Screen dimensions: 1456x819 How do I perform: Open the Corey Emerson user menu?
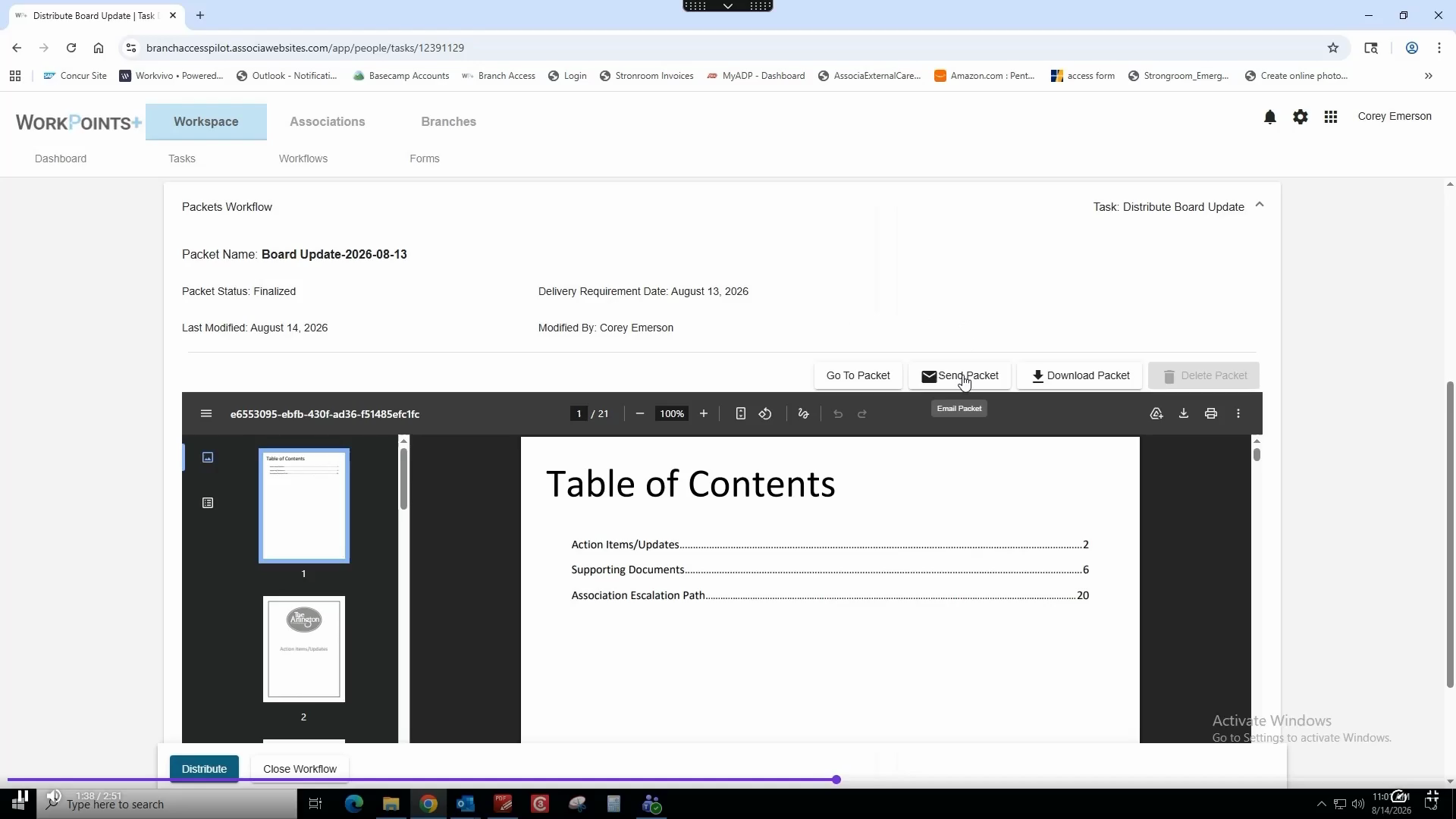[1395, 116]
